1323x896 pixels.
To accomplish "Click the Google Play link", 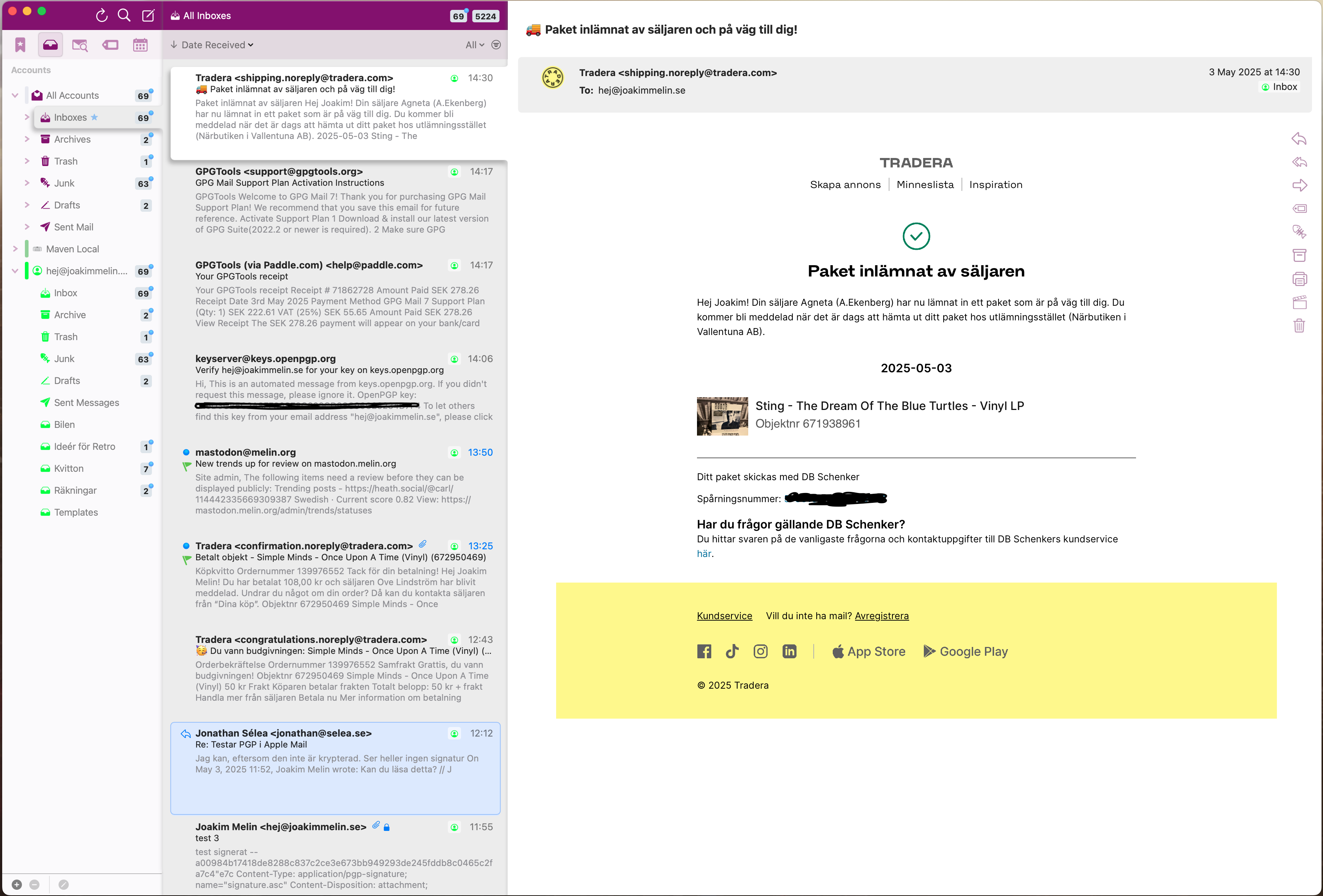I will tap(966, 652).
